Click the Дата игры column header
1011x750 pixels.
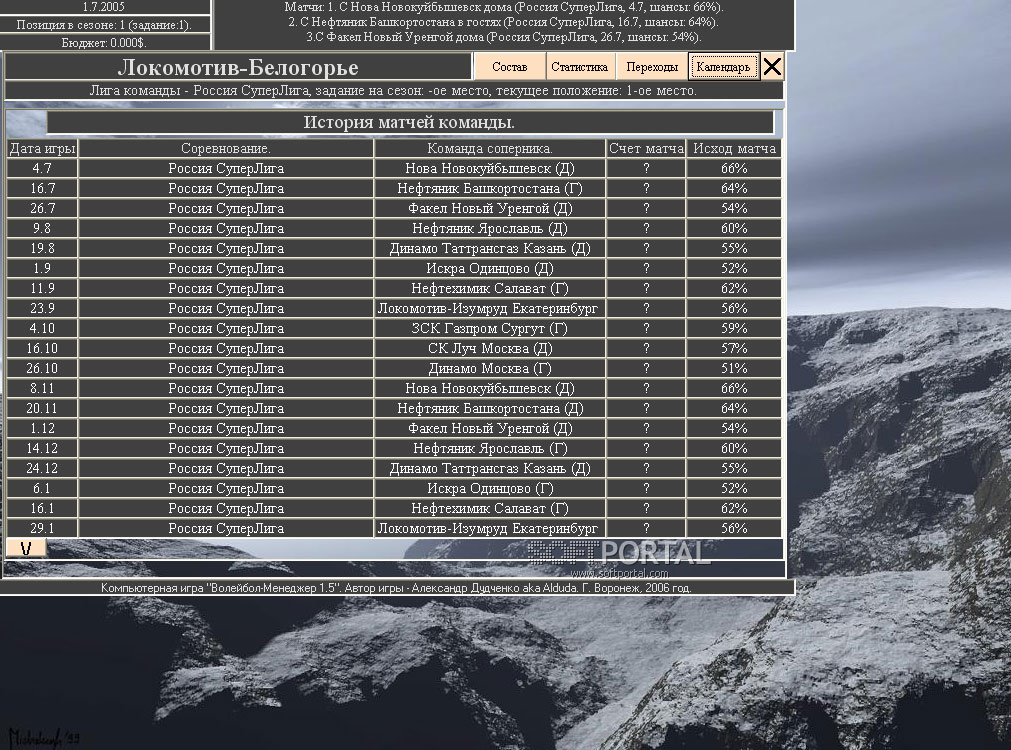[42, 148]
